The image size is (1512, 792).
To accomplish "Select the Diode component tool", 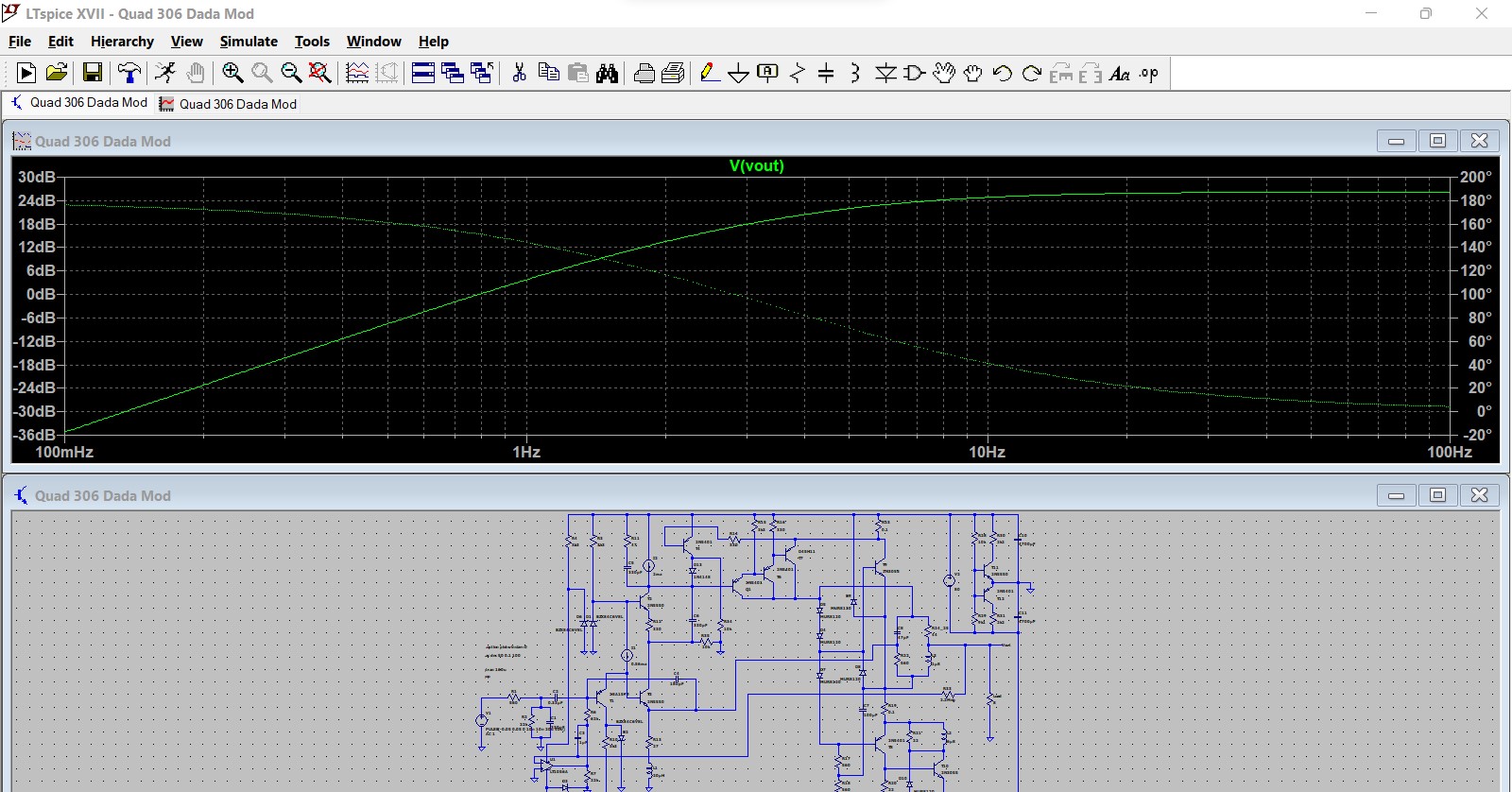I will click(885, 73).
